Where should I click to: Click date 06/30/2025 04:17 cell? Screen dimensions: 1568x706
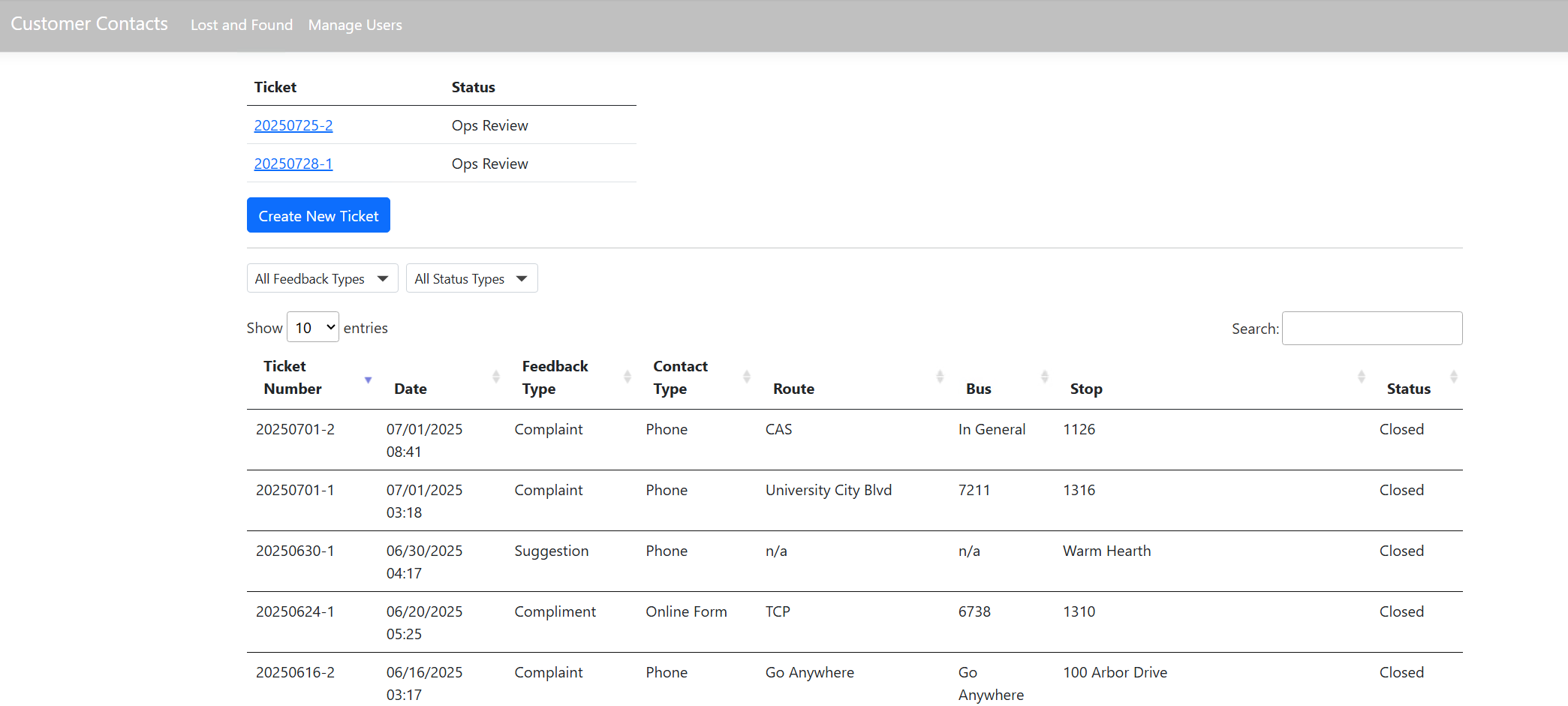pyautogui.click(x=425, y=562)
